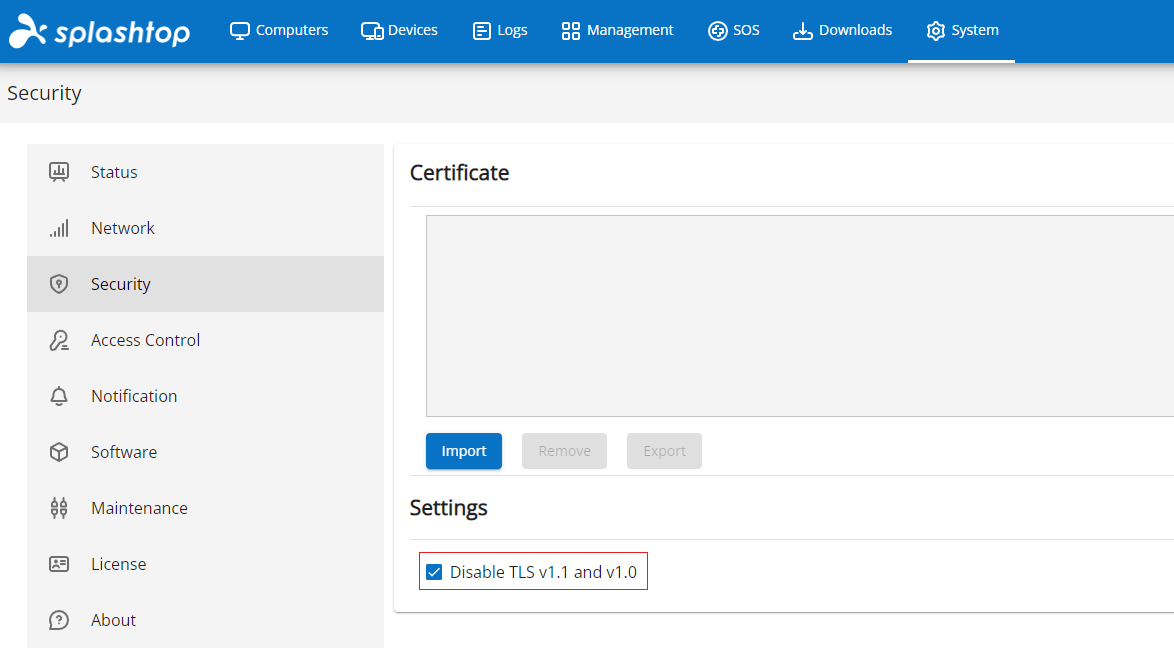This screenshot has height=660, width=1174.
Task: Click the Status chart icon in sidebar
Action: pos(59,172)
